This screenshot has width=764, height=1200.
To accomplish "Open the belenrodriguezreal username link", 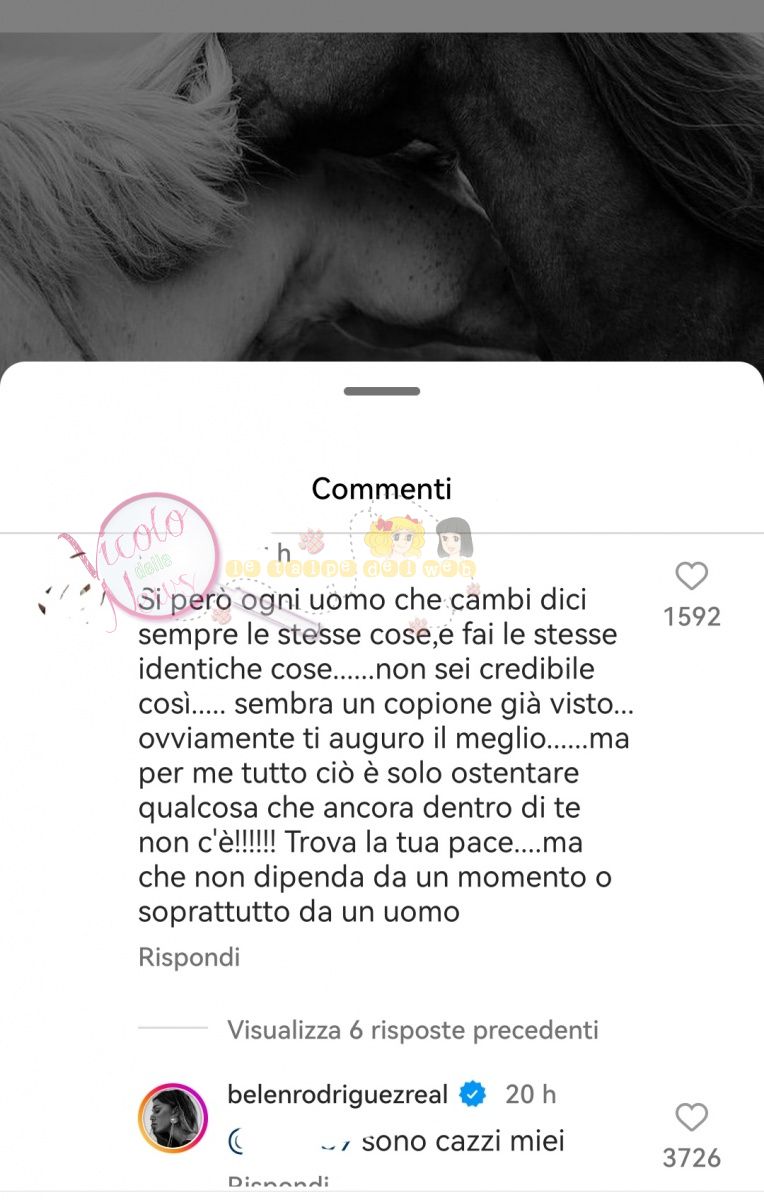I will (x=338, y=1094).
